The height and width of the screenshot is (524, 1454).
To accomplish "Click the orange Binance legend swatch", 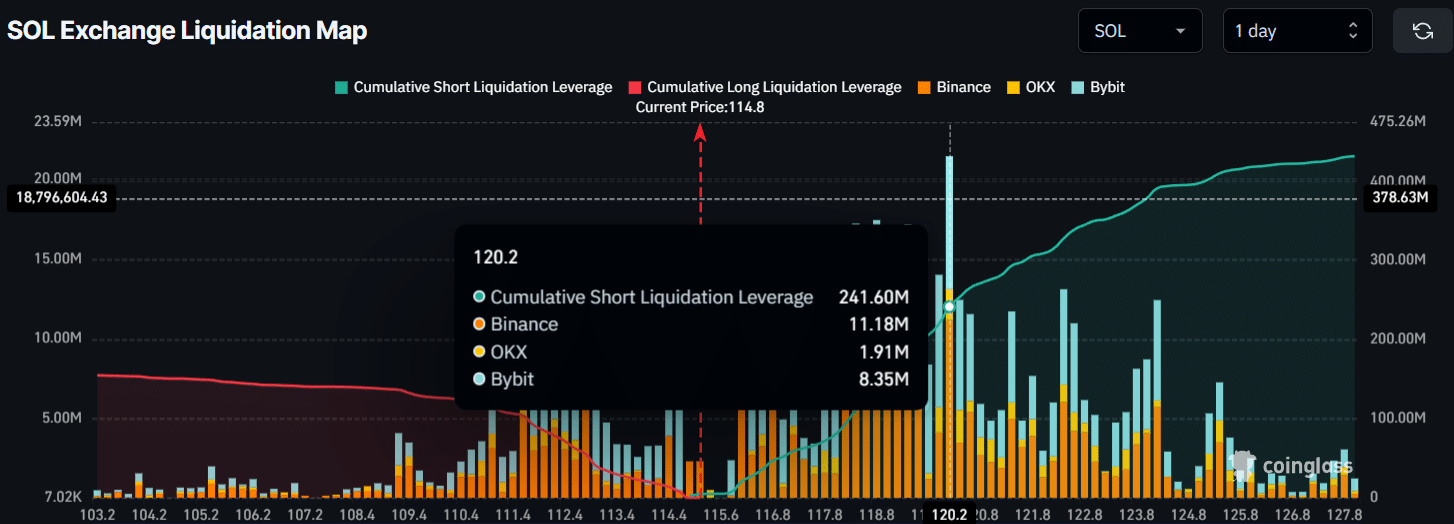I will click(x=924, y=87).
